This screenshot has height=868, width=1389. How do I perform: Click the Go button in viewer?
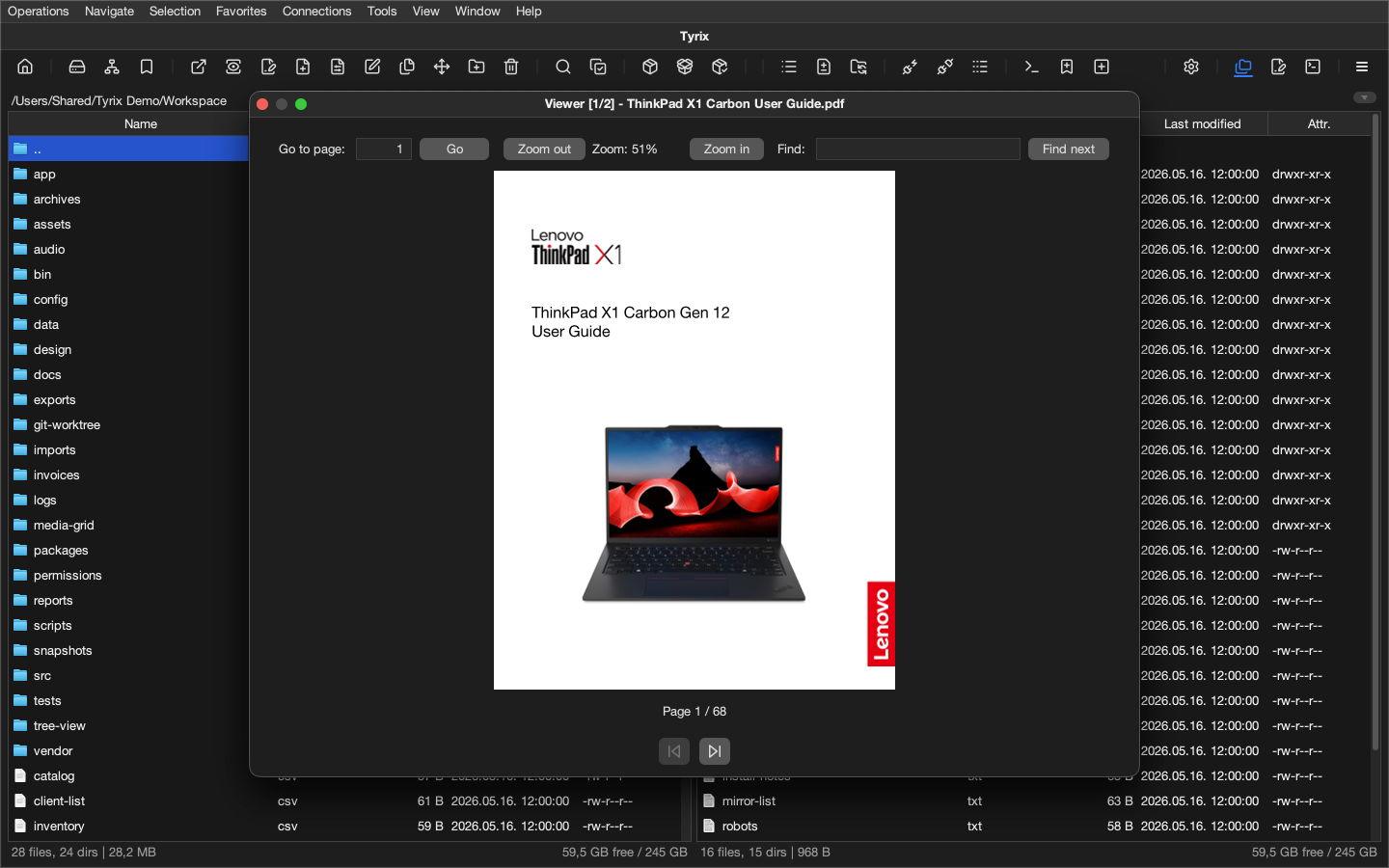(454, 149)
